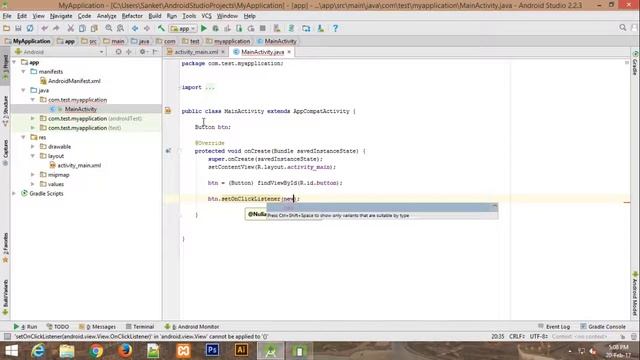Toggle the Captures tool window side button
640x360 pixels.
5,152
